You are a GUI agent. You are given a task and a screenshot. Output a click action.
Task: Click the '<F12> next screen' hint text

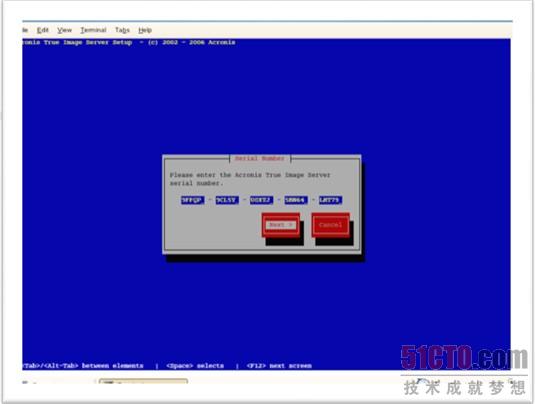click(279, 366)
